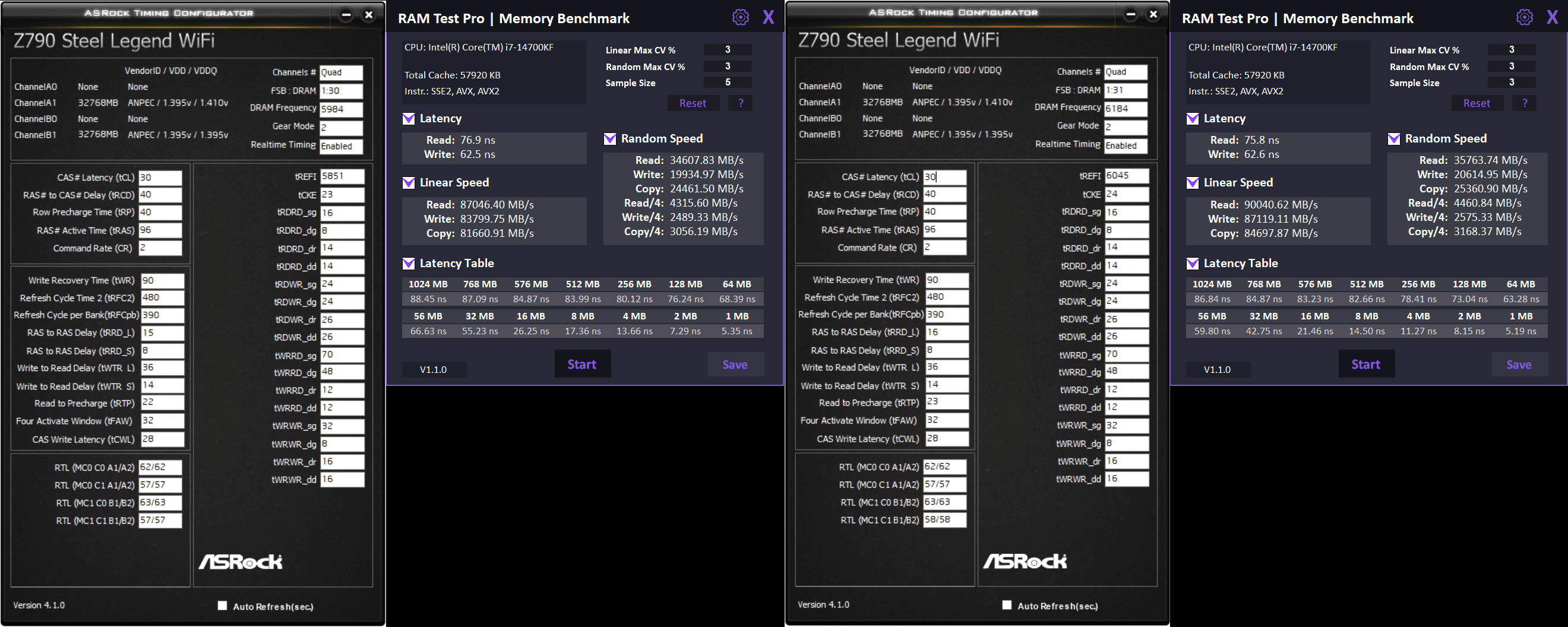This screenshot has width=1568, height=627.
Task: Click the latency table value "88.45 ns"
Action: click(x=428, y=299)
